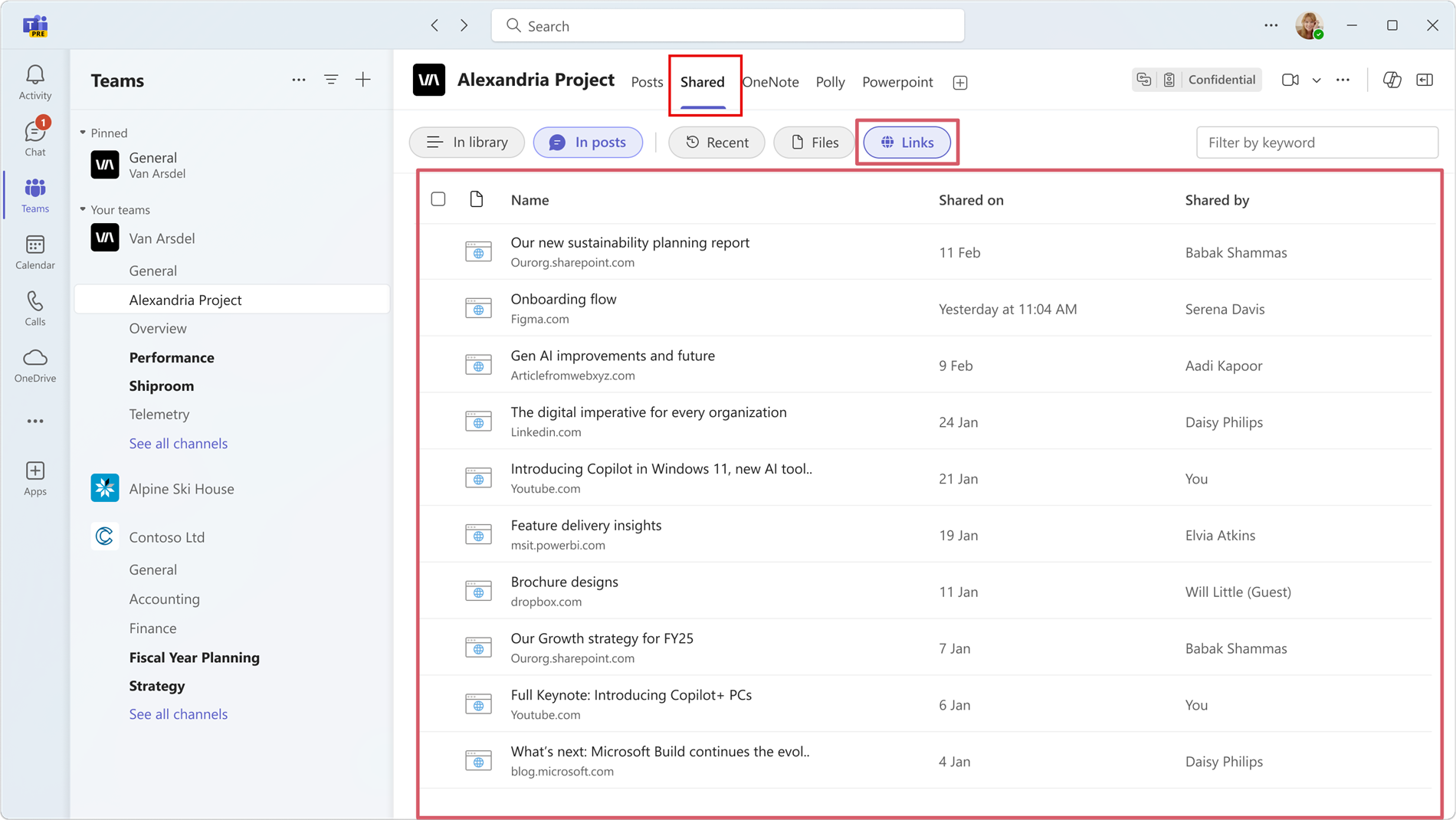Expand the meeting options dropdown arrow
Viewport: 1456px width, 820px height.
[x=1317, y=80]
